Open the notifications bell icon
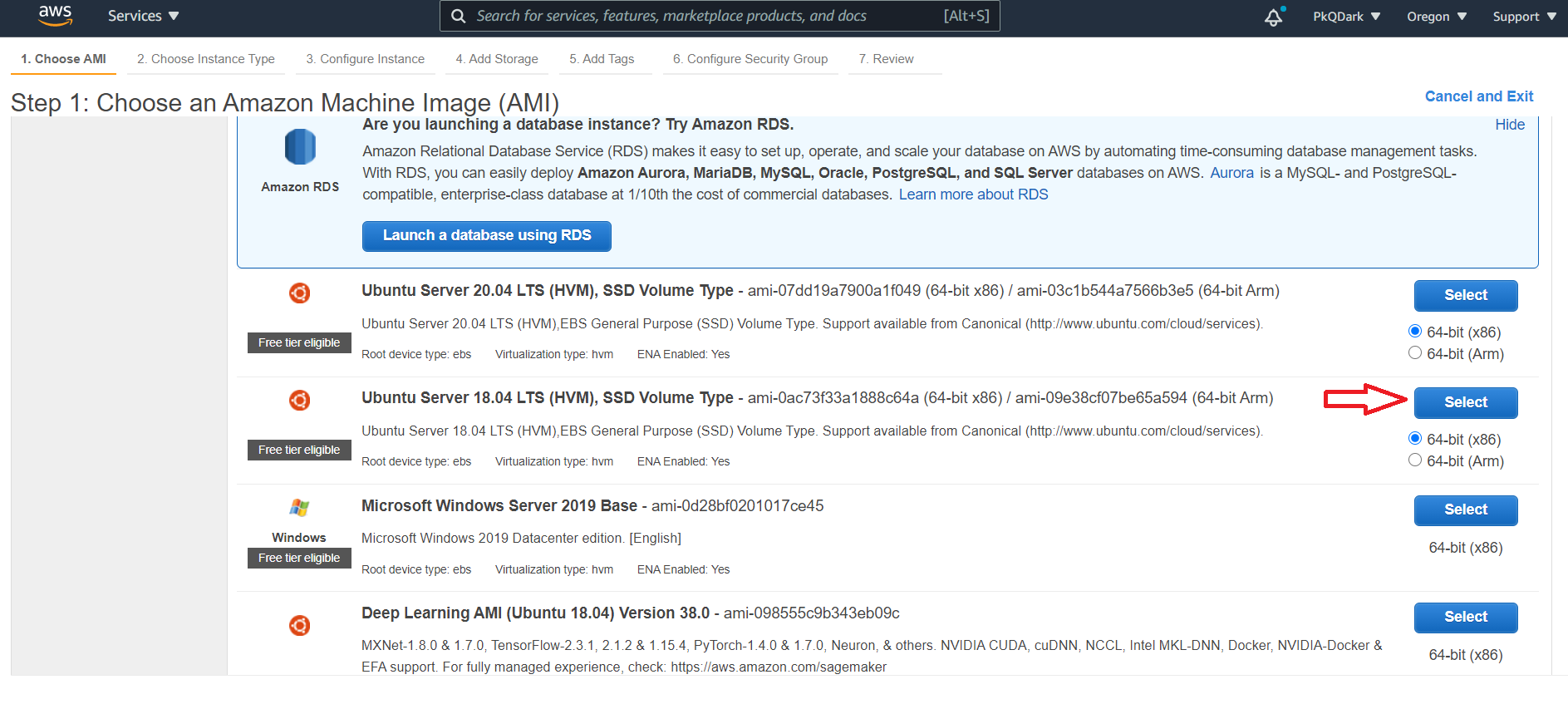1568x704 pixels. pos(1274,17)
